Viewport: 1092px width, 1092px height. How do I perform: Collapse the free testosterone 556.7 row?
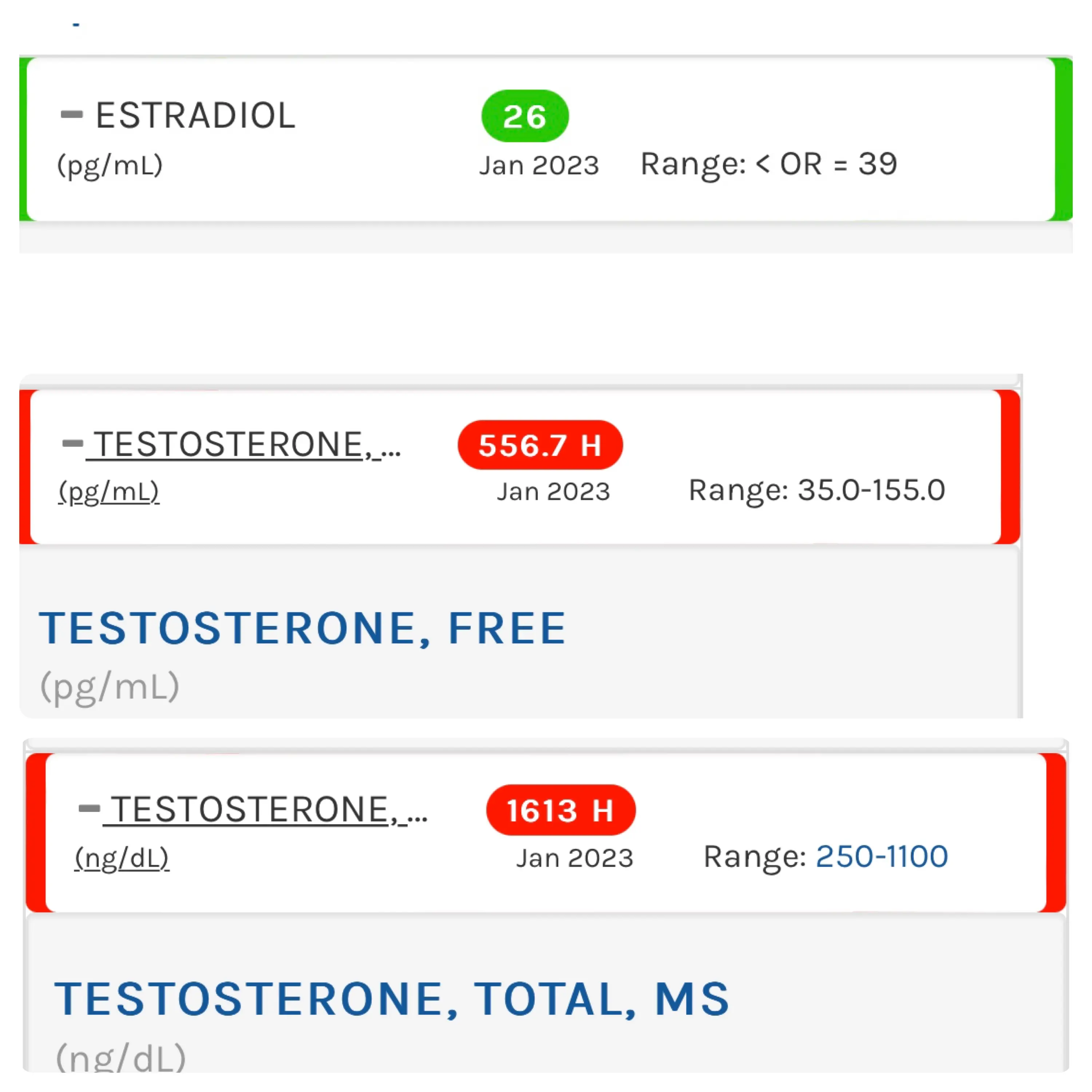coord(73,443)
